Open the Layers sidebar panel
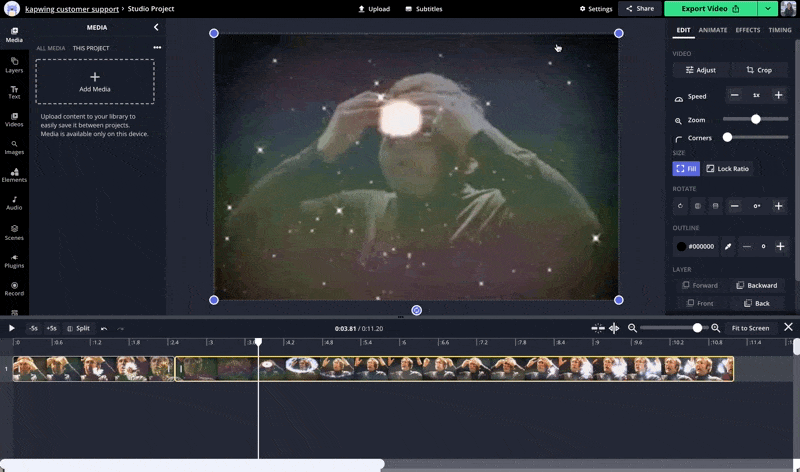This screenshot has width=800, height=472. point(14,65)
